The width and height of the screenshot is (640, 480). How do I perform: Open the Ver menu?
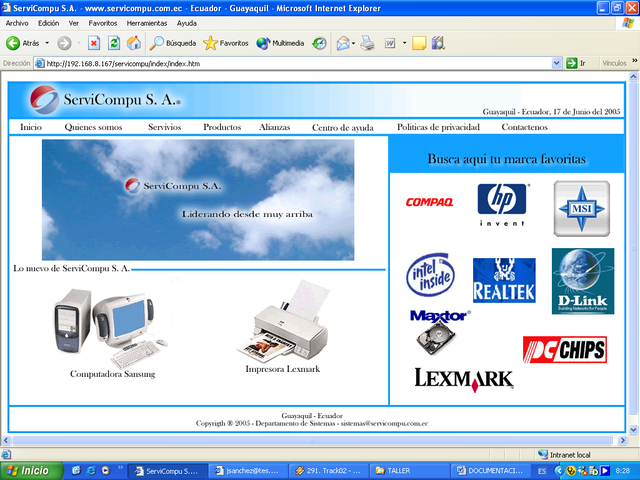[x=73, y=23]
